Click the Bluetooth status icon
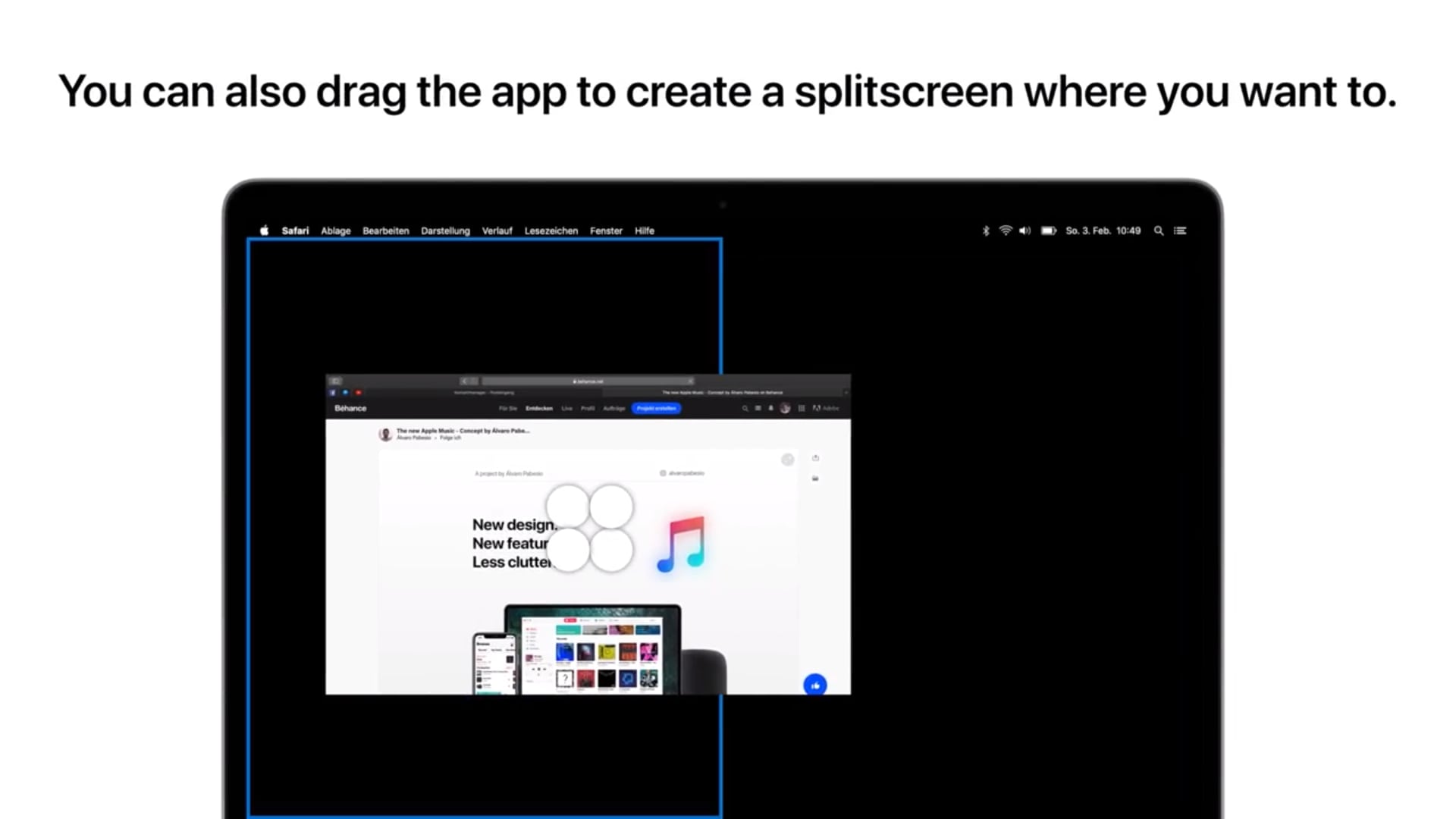This screenshot has width=1456, height=819. click(985, 231)
